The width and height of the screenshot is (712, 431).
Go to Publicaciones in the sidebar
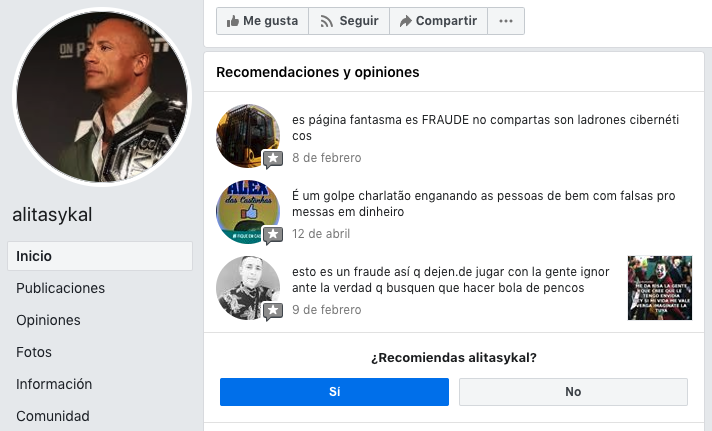pos(60,288)
